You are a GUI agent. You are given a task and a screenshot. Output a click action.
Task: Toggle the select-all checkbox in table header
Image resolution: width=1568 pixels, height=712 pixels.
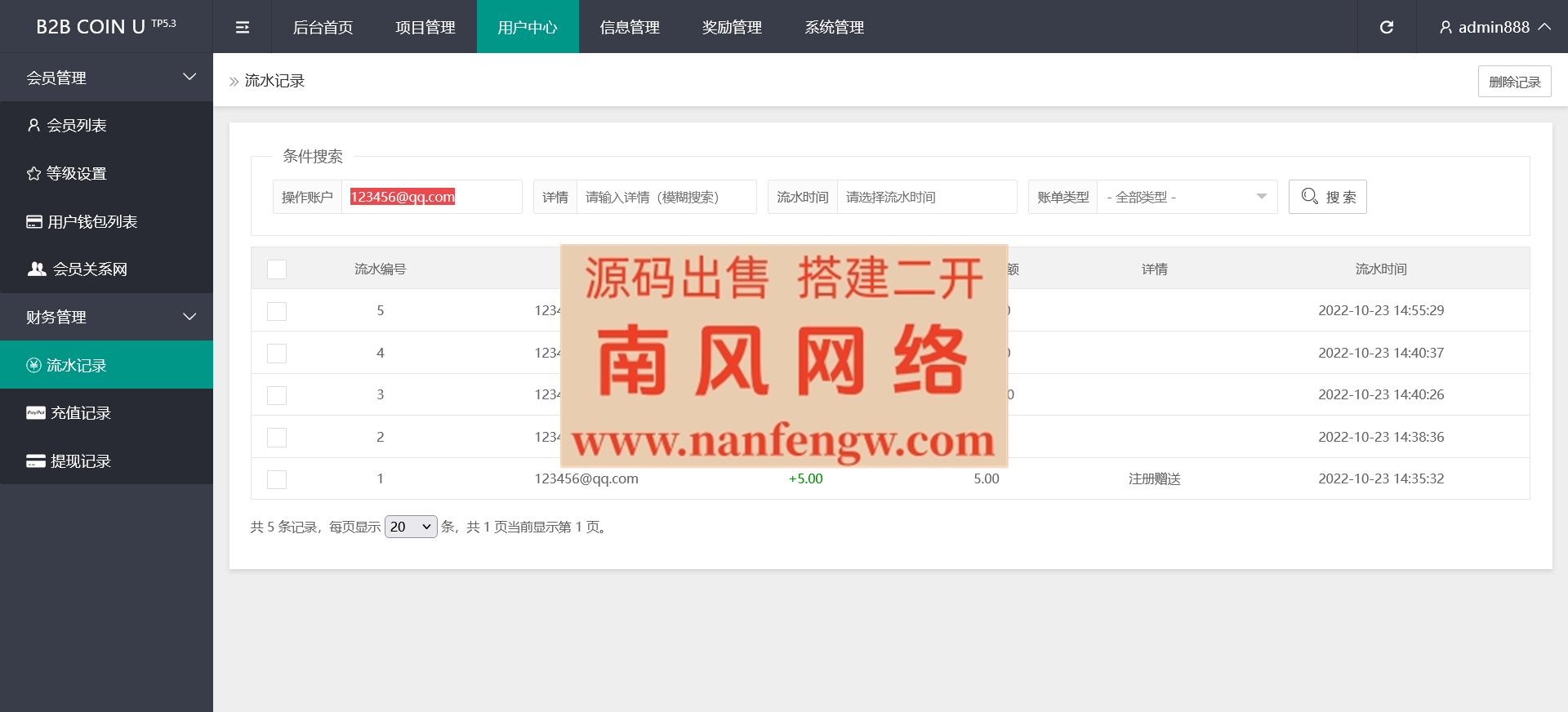pyautogui.click(x=277, y=269)
